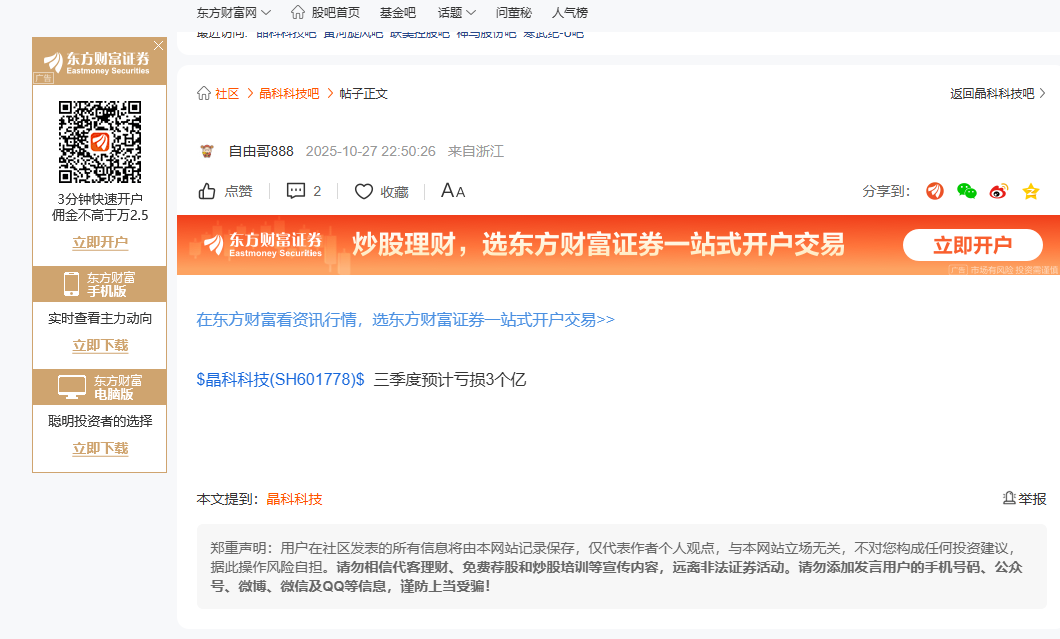Click the 分享到 label
1060x639 pixels.
tap(886, 191)
